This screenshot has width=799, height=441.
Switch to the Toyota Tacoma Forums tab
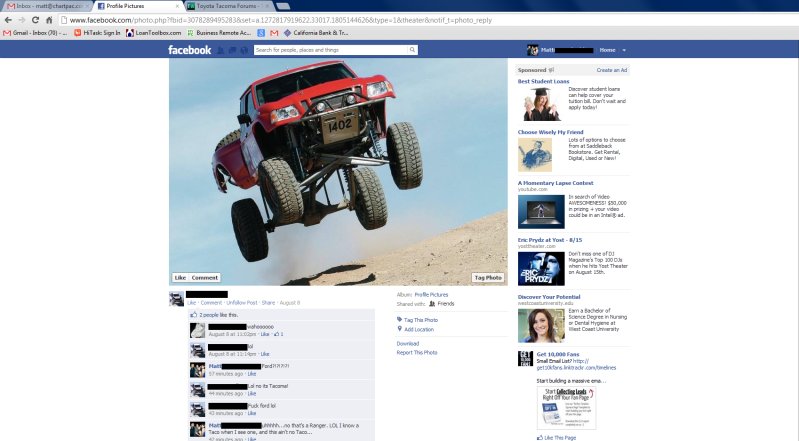tap(228, 6)
